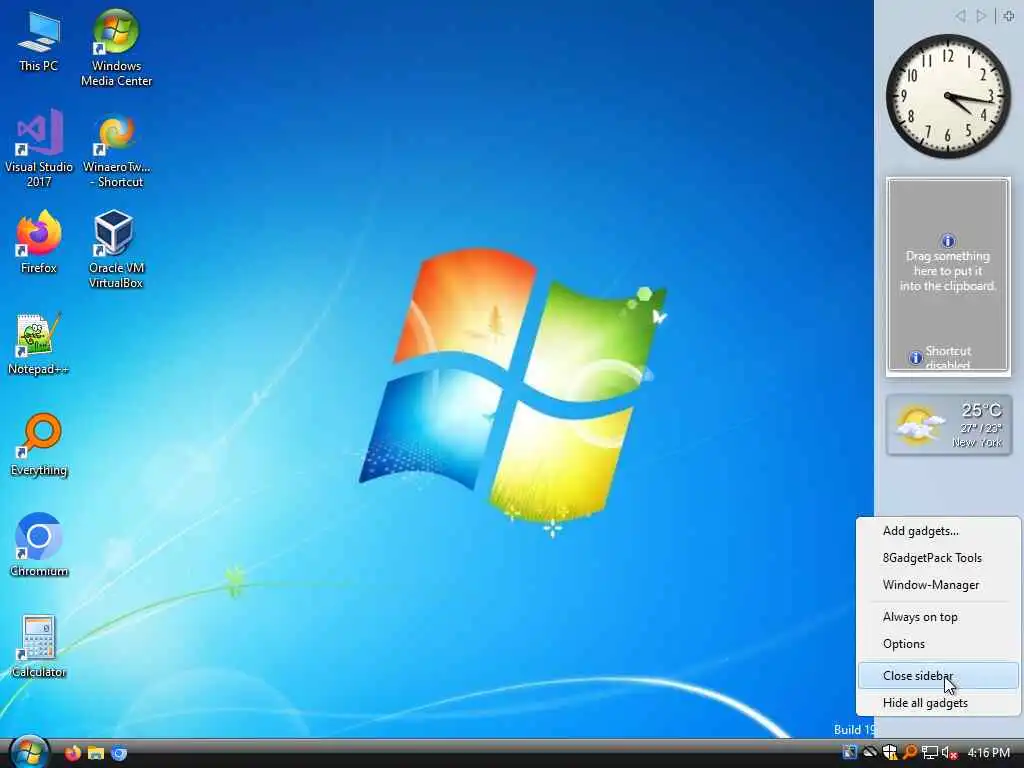Open sidebar Options menu item
Screen dimensions: 1024x768
pyautogui.click(x=938, y=643)
